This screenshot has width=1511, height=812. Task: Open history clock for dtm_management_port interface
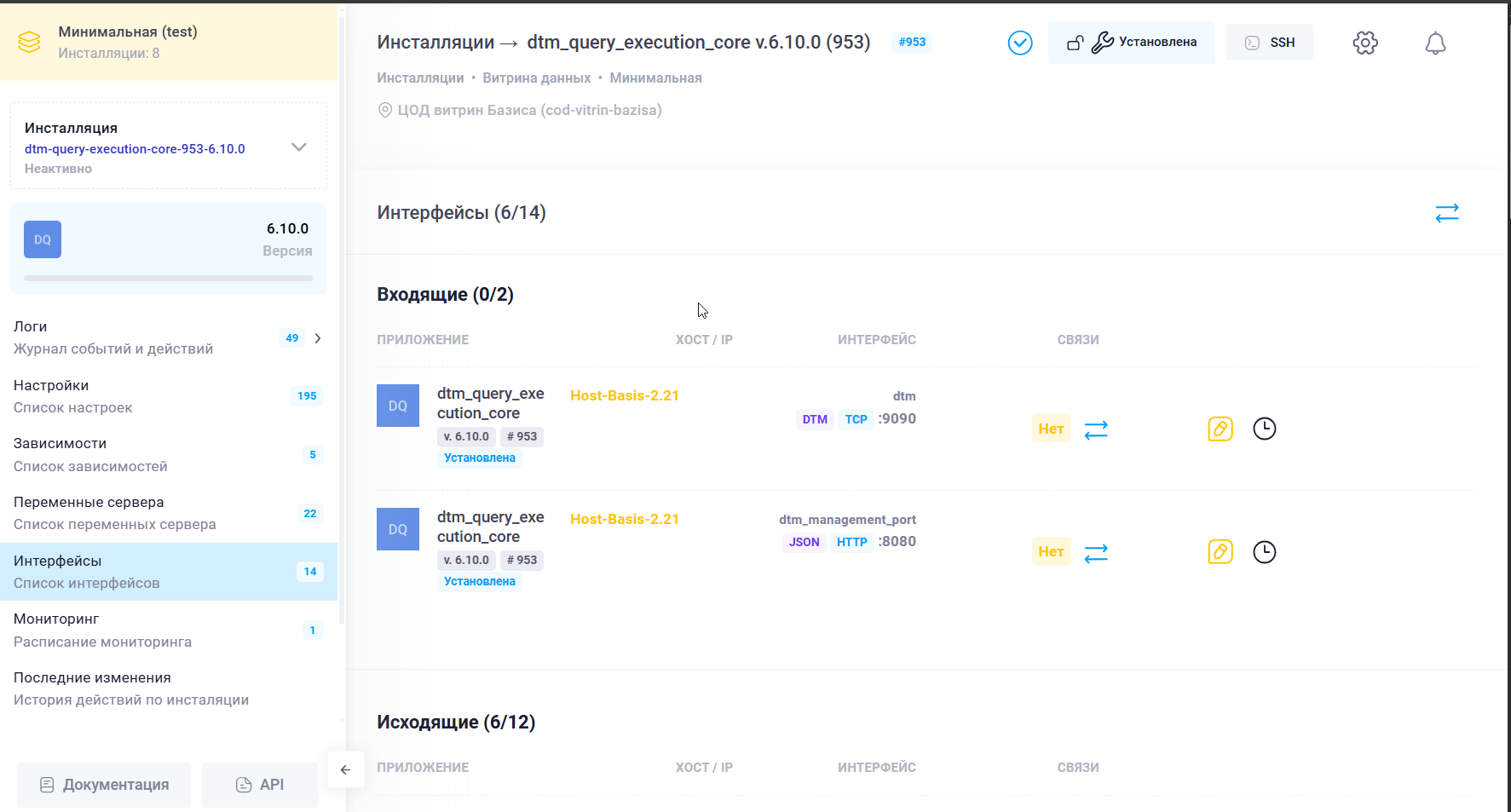coord(1264,552)
